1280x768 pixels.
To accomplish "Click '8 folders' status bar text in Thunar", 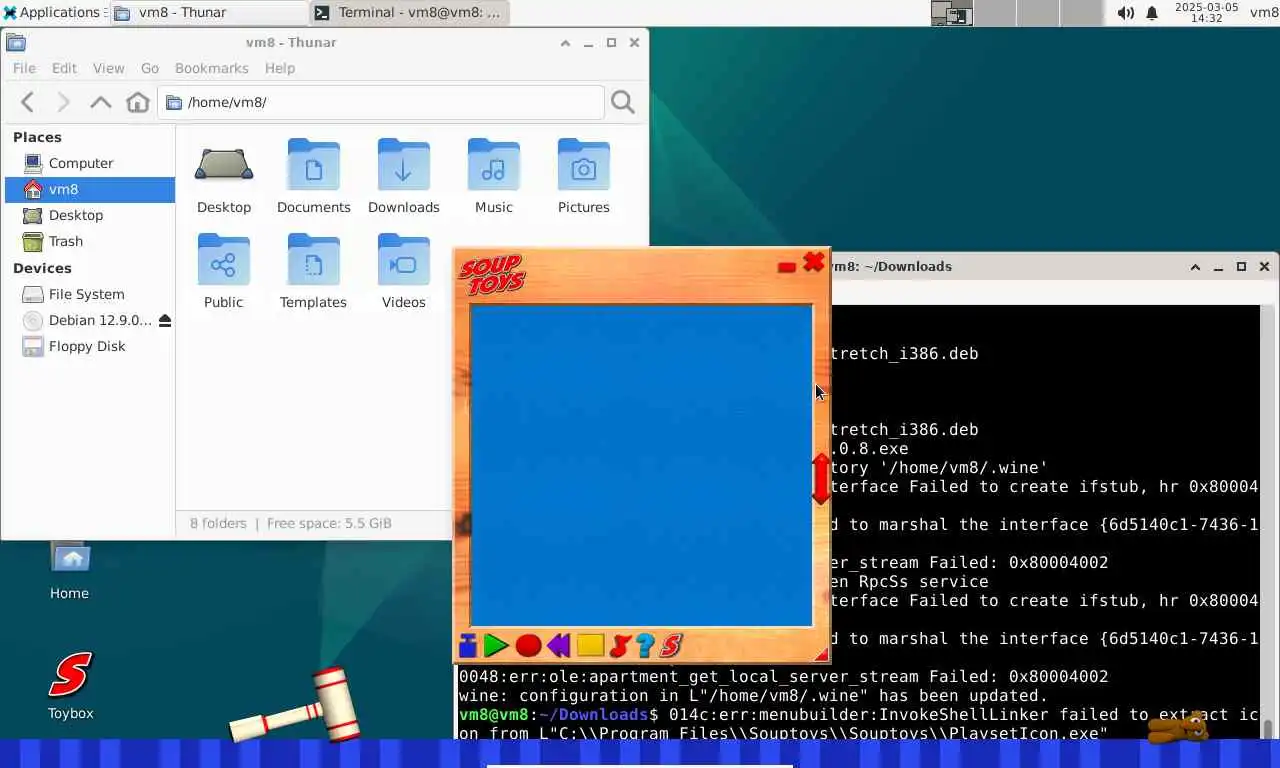I will pyautogui.click(x=218, y=523).
